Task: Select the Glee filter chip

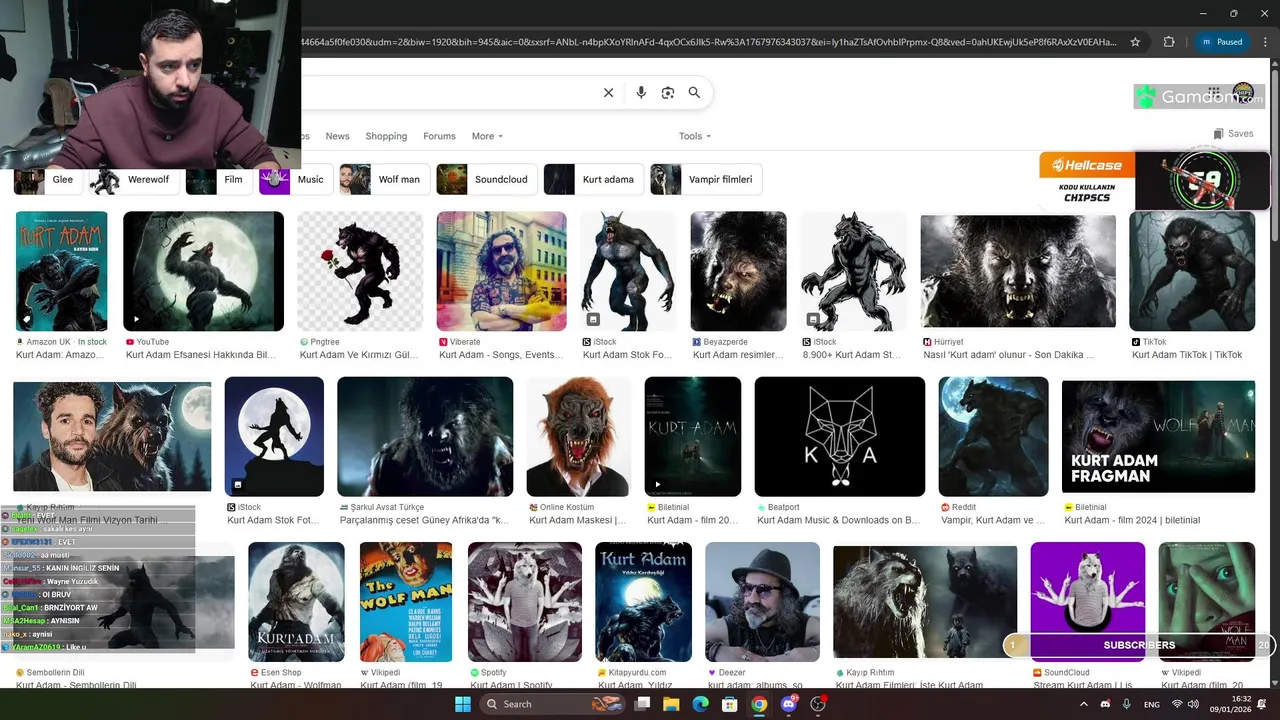Action: point(47,180)
